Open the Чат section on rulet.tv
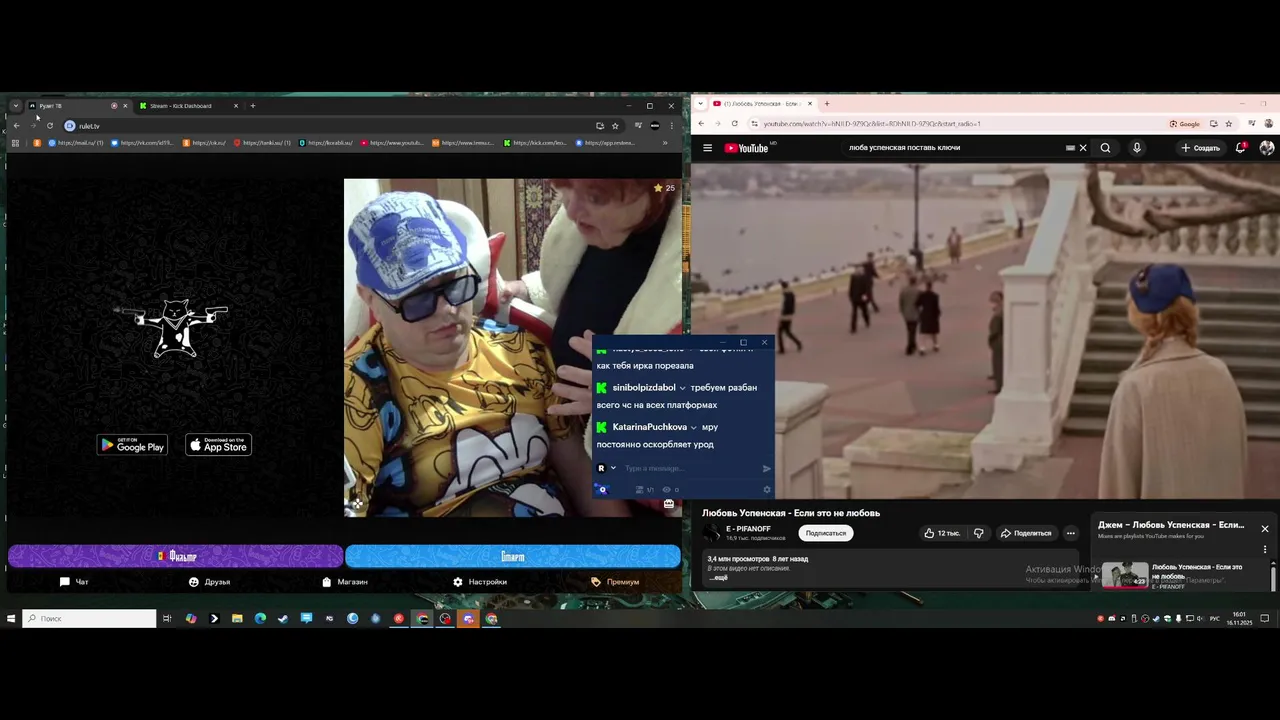Viewport: 1280px width, 720px height. [x=74, y=581]
